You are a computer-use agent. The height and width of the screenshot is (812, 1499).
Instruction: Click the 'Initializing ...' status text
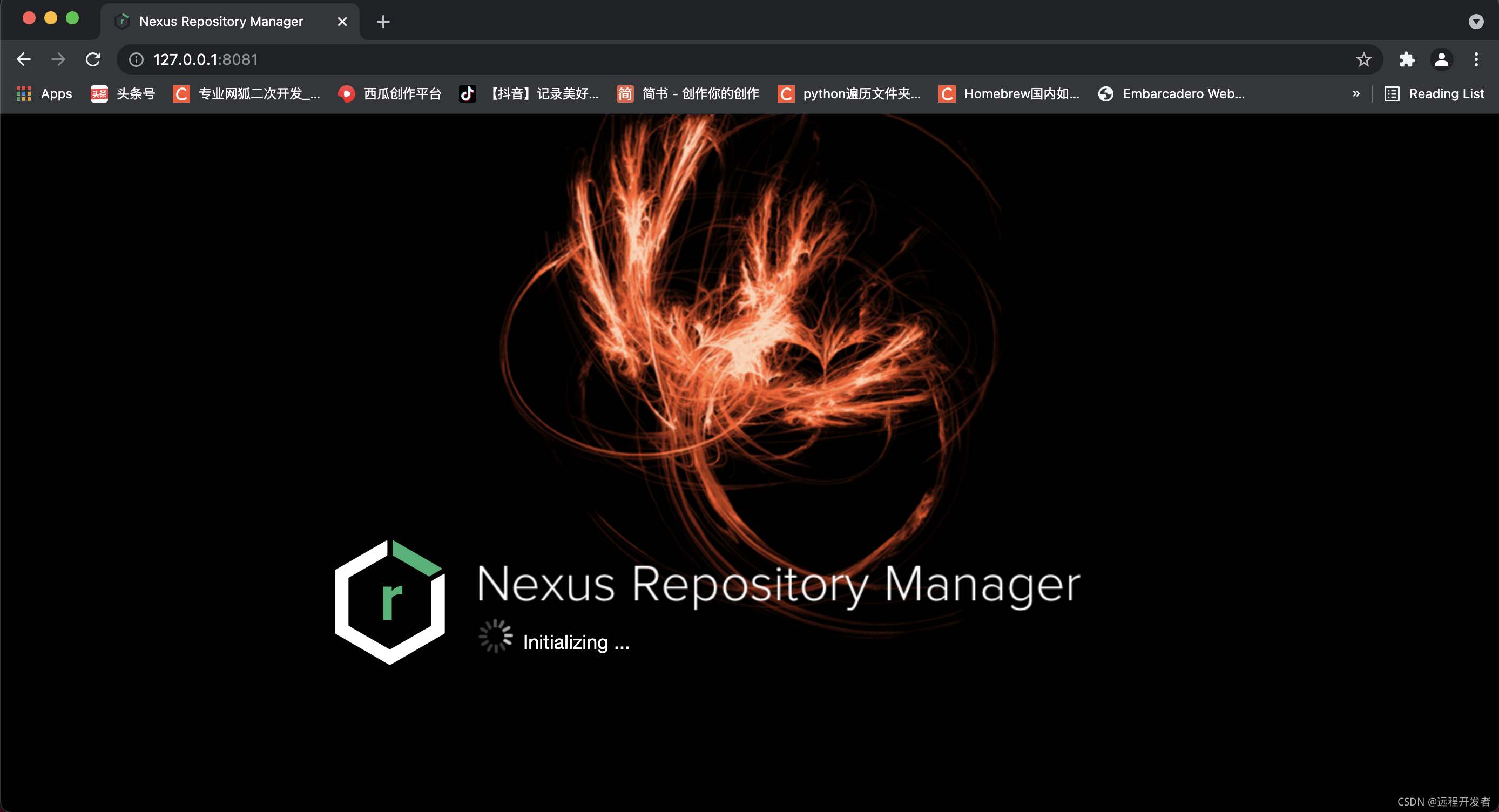point(576,642)
